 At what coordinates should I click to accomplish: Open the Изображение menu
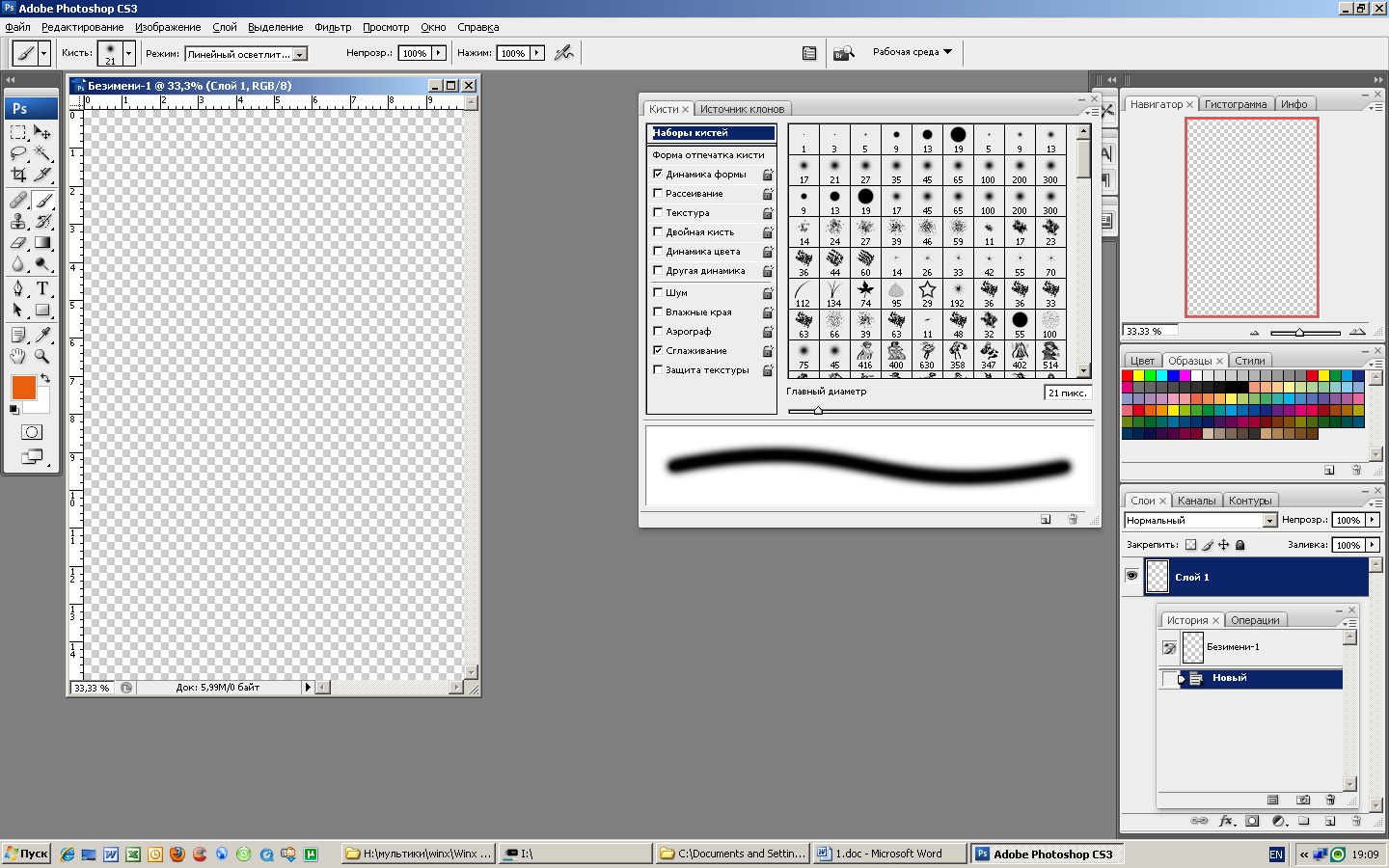pos(168,27)
